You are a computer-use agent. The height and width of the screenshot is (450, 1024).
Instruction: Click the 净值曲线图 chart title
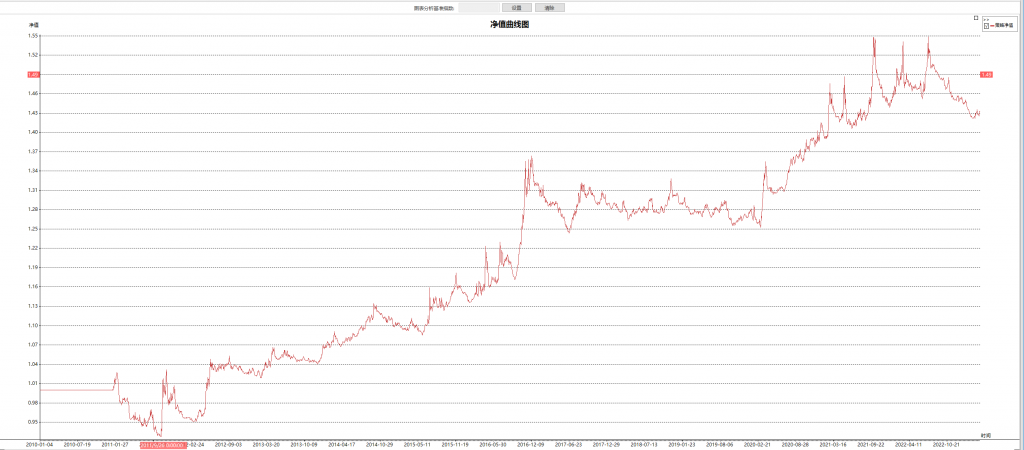pyautogui.click(x=509, y=23)
